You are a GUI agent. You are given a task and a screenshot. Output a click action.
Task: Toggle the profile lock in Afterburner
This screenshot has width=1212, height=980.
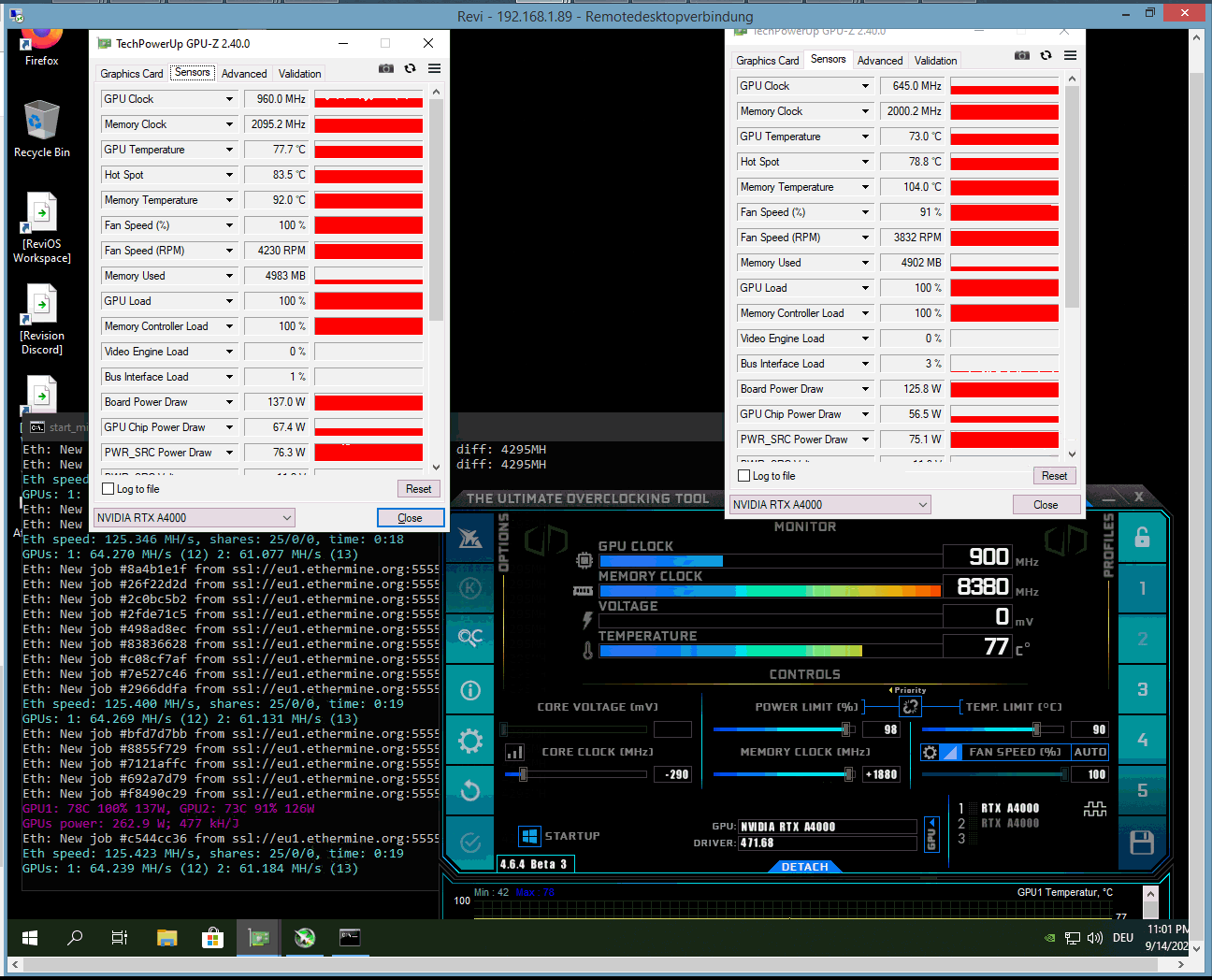coord(1142,538)
